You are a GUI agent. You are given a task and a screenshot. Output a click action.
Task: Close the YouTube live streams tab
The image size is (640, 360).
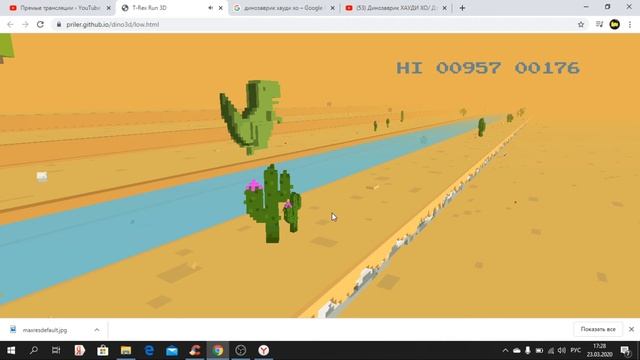coord(109,8)
